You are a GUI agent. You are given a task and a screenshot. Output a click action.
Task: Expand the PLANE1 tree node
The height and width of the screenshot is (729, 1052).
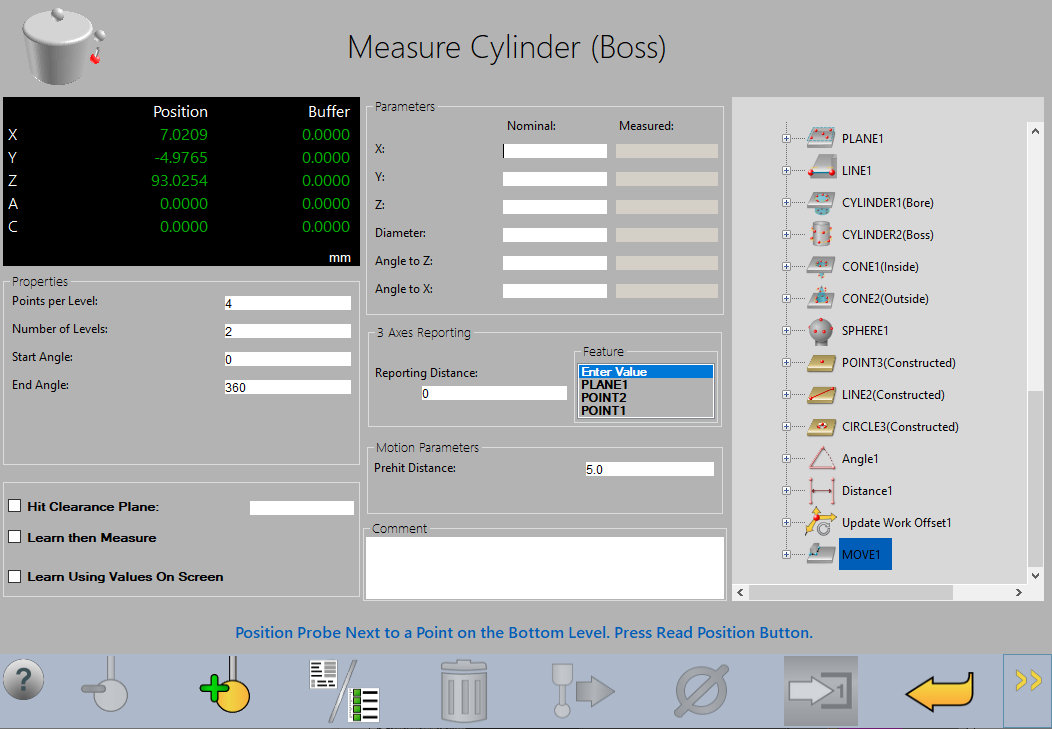click(787, 139)
